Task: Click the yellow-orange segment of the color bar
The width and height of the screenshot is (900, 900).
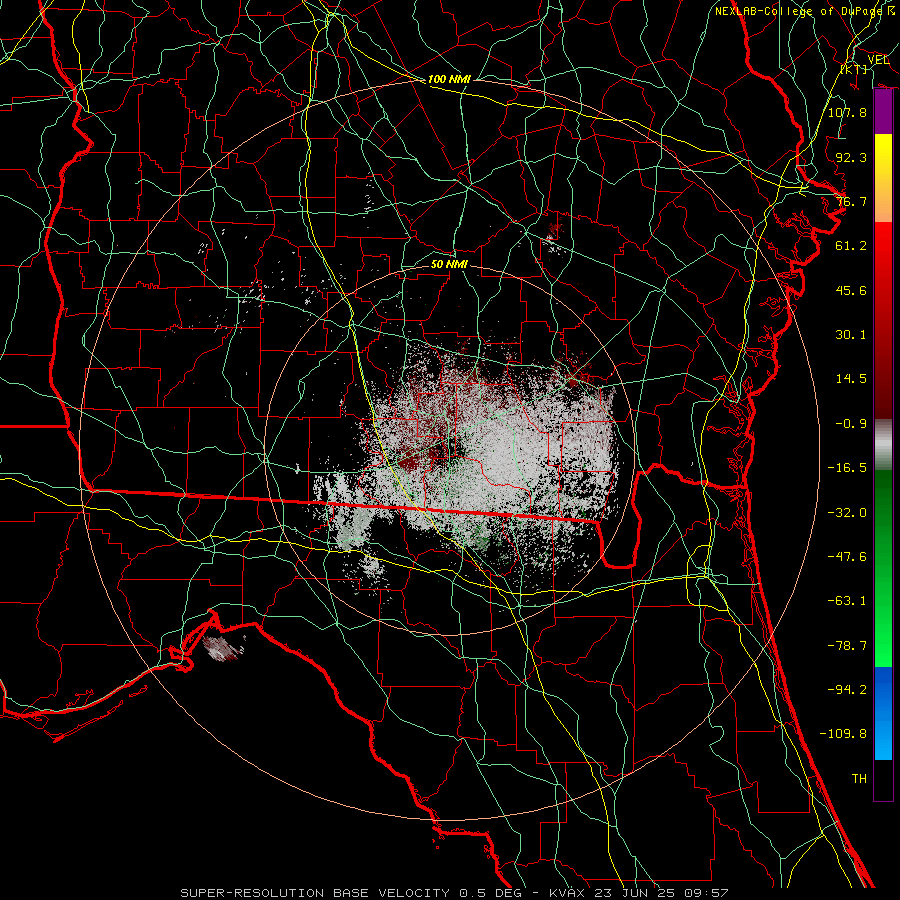Action: pos(883,178)
